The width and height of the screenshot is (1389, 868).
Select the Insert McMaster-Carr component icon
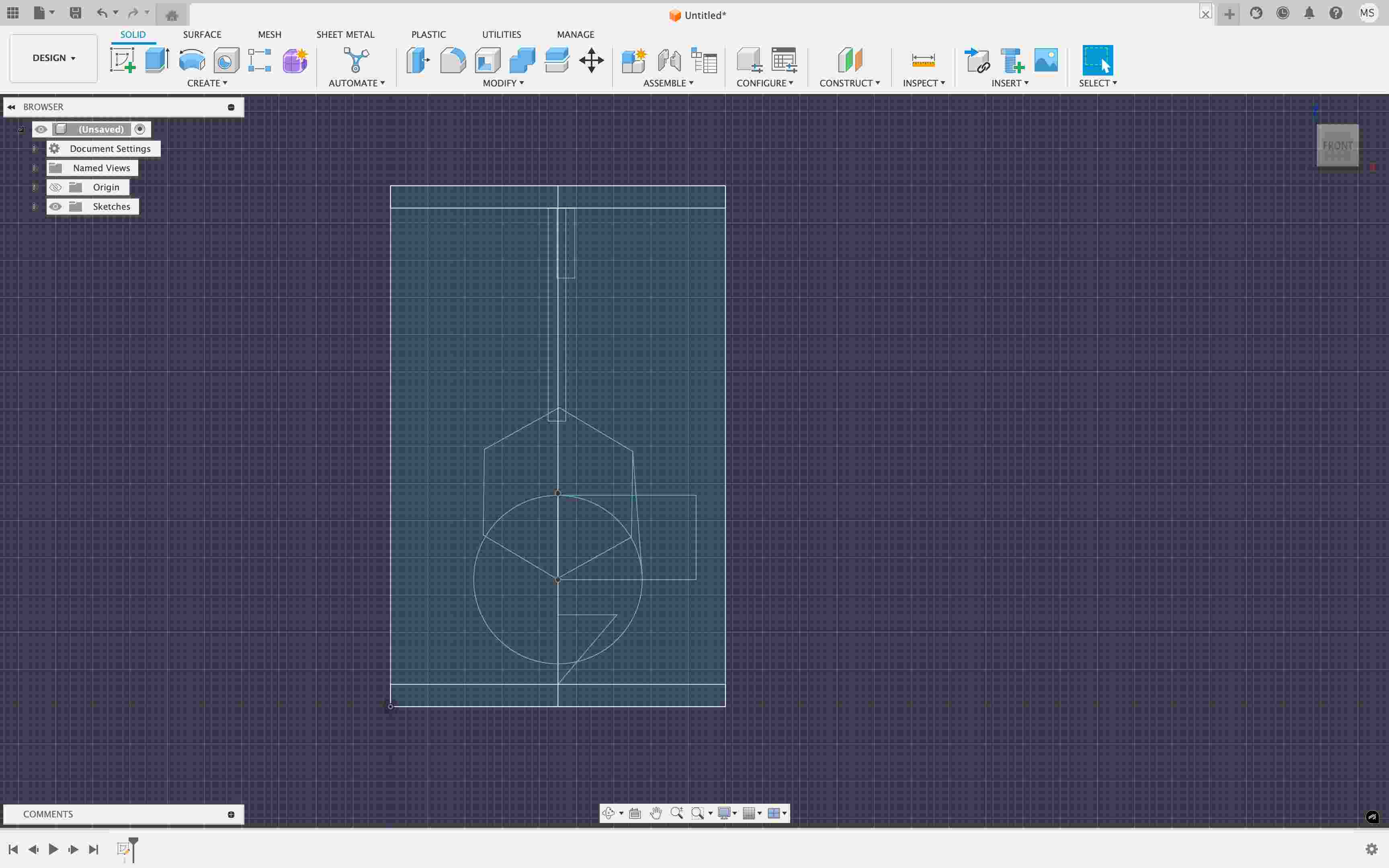point(1012,60)
